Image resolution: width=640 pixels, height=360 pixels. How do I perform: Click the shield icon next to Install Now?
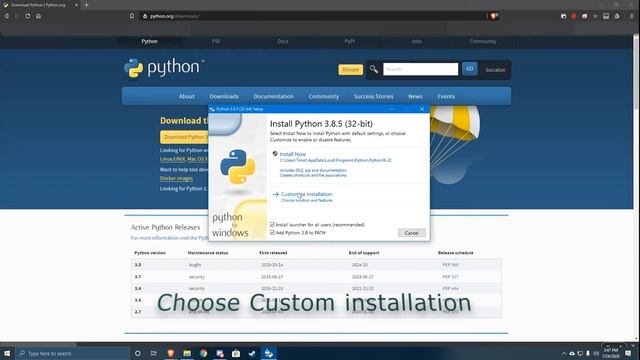click(x=275, y=154)
